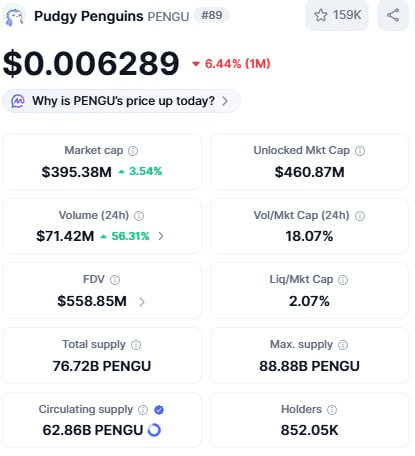
Task: Click the Liq/Mkt Cap info icon
Action: click(343, 280)
